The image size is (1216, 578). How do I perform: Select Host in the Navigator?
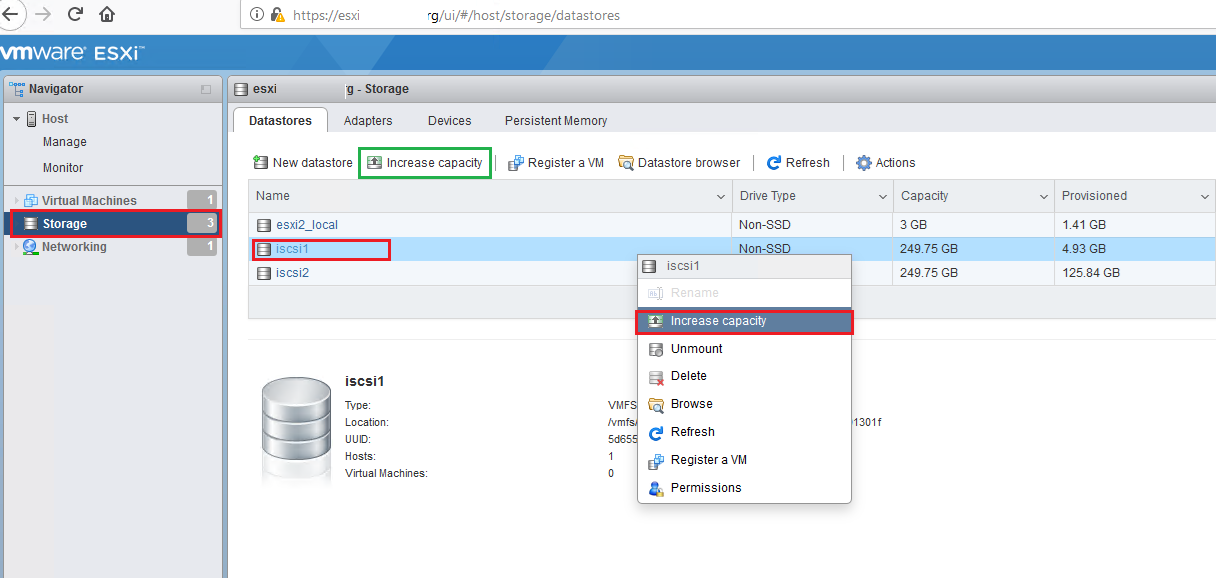(x=55, y=119)
